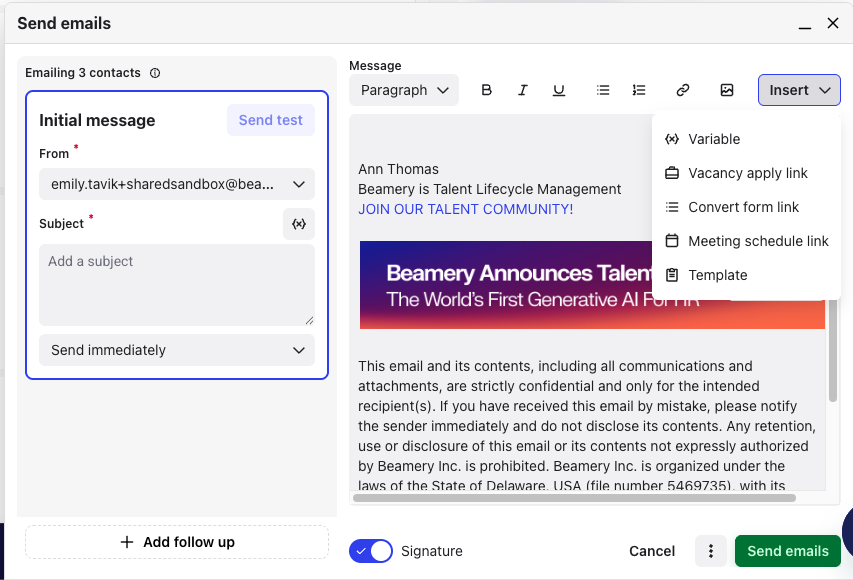Viewport: 853px width, 580px height.
Task: Toggle italic formatting
Action: [522, 90]
